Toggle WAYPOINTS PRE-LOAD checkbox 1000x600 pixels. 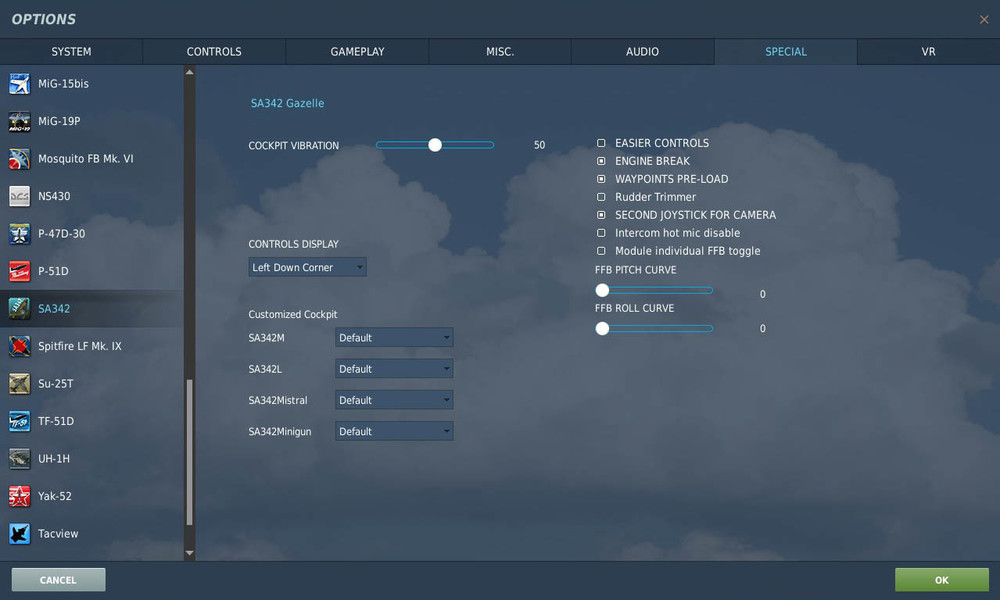(601, 179)
